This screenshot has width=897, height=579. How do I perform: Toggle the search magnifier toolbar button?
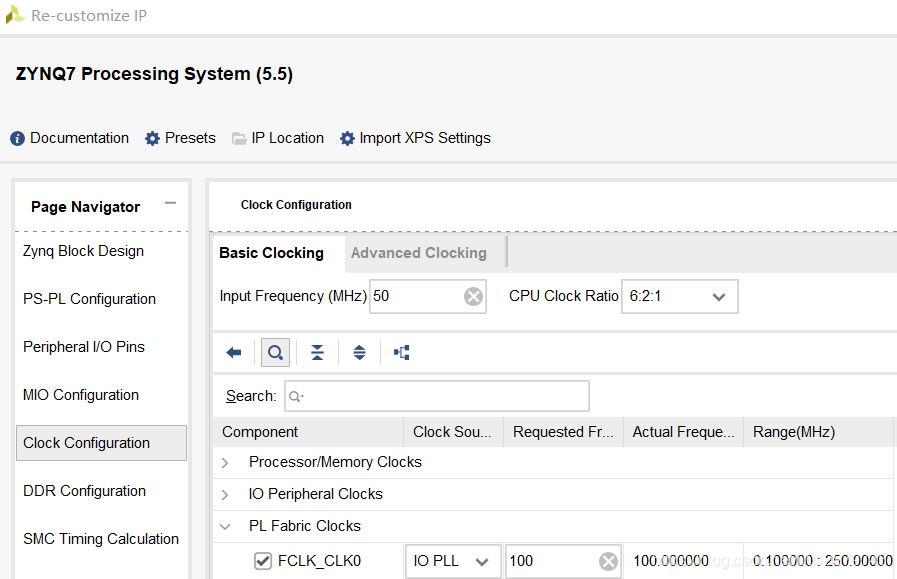[x=275, y=352]
